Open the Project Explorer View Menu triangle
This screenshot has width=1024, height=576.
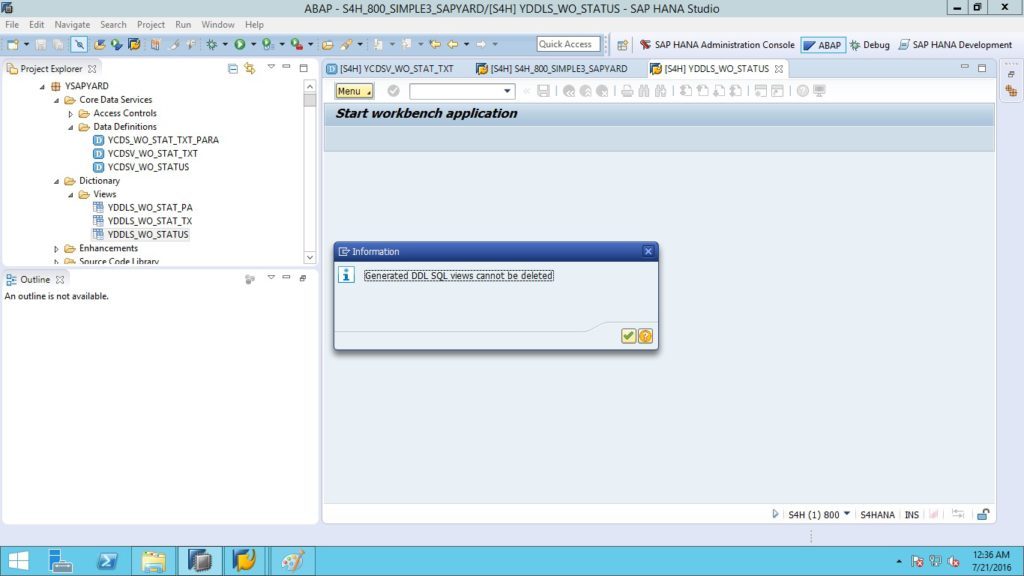pyautogui.click(x=271, y=67)
